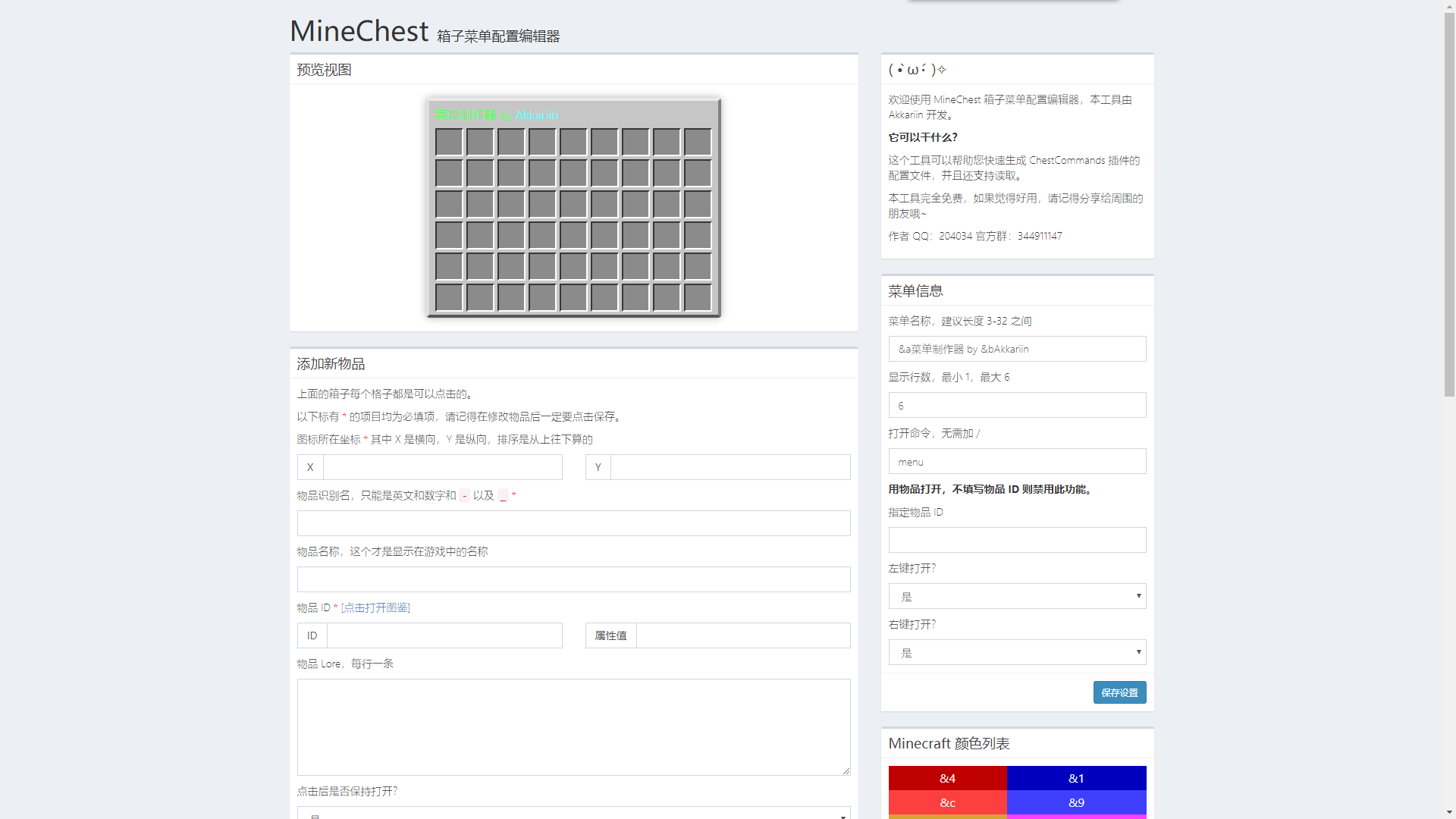Pick last slot in fourth chest row
1456x819 pixels.
[x=698, y=235]
